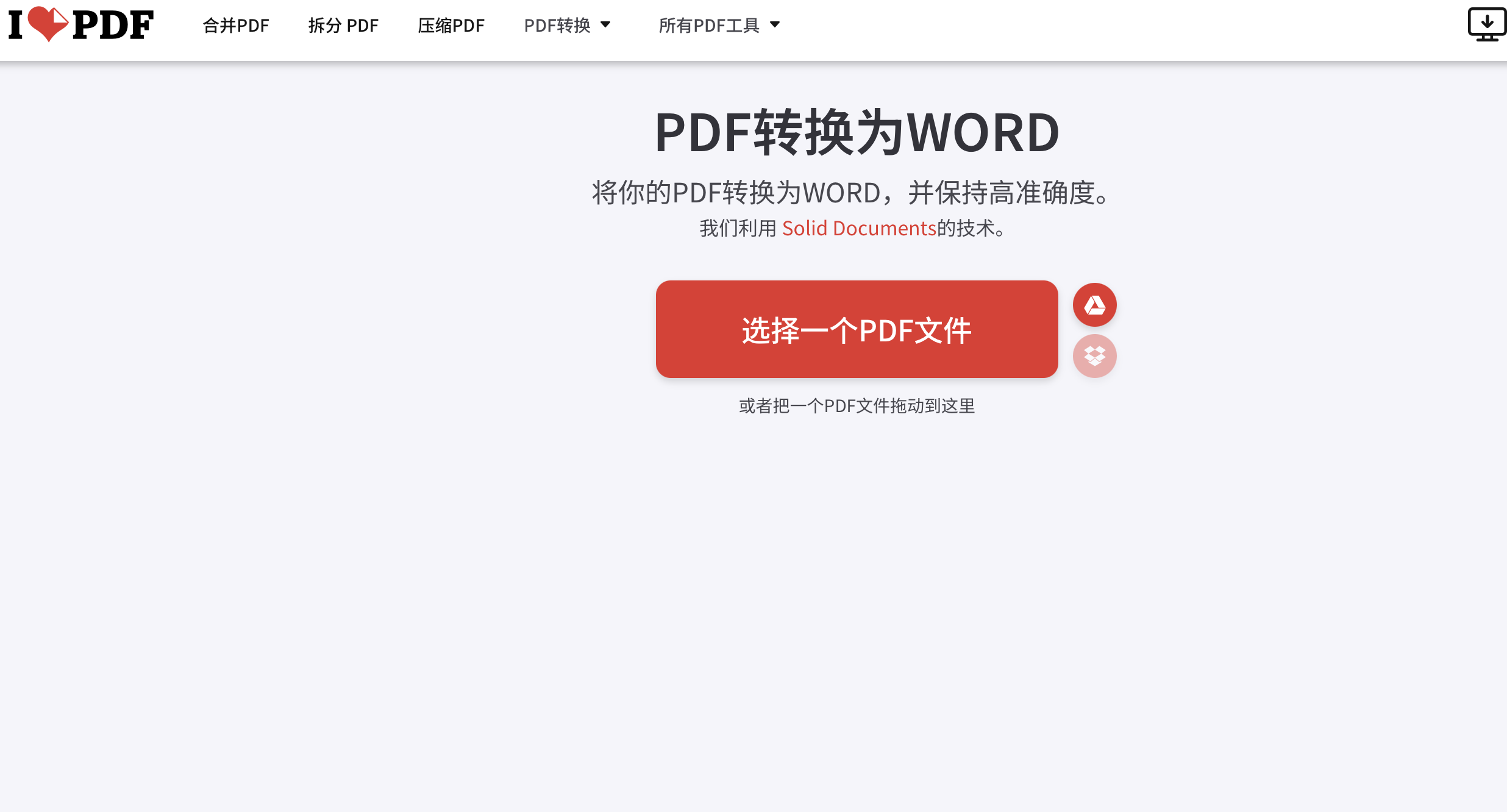
Task: Click the 我们利用 text before link
Action: pyautogui.click(x=737, y=228)
